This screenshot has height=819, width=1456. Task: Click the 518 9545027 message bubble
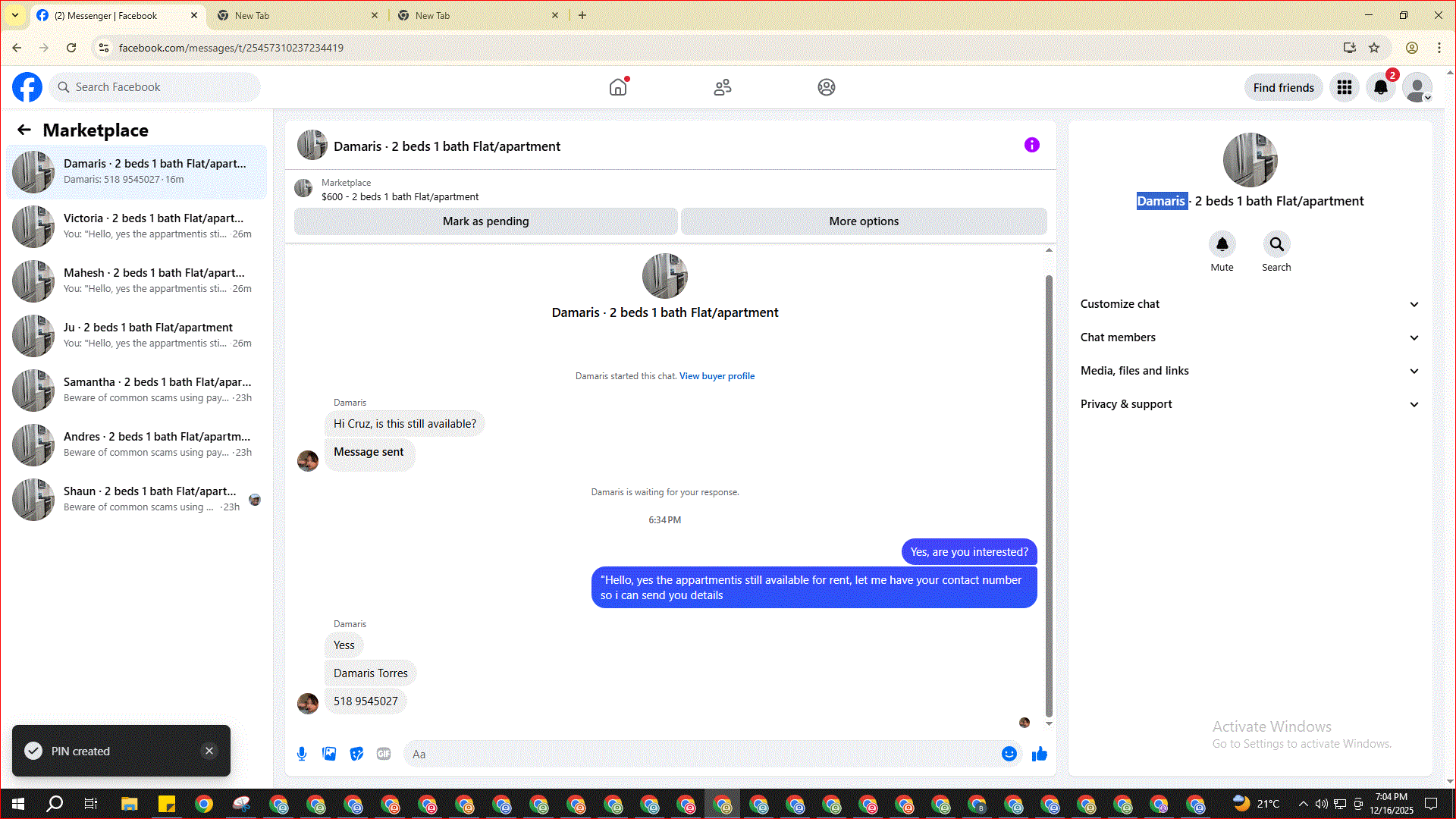[366, 701]
